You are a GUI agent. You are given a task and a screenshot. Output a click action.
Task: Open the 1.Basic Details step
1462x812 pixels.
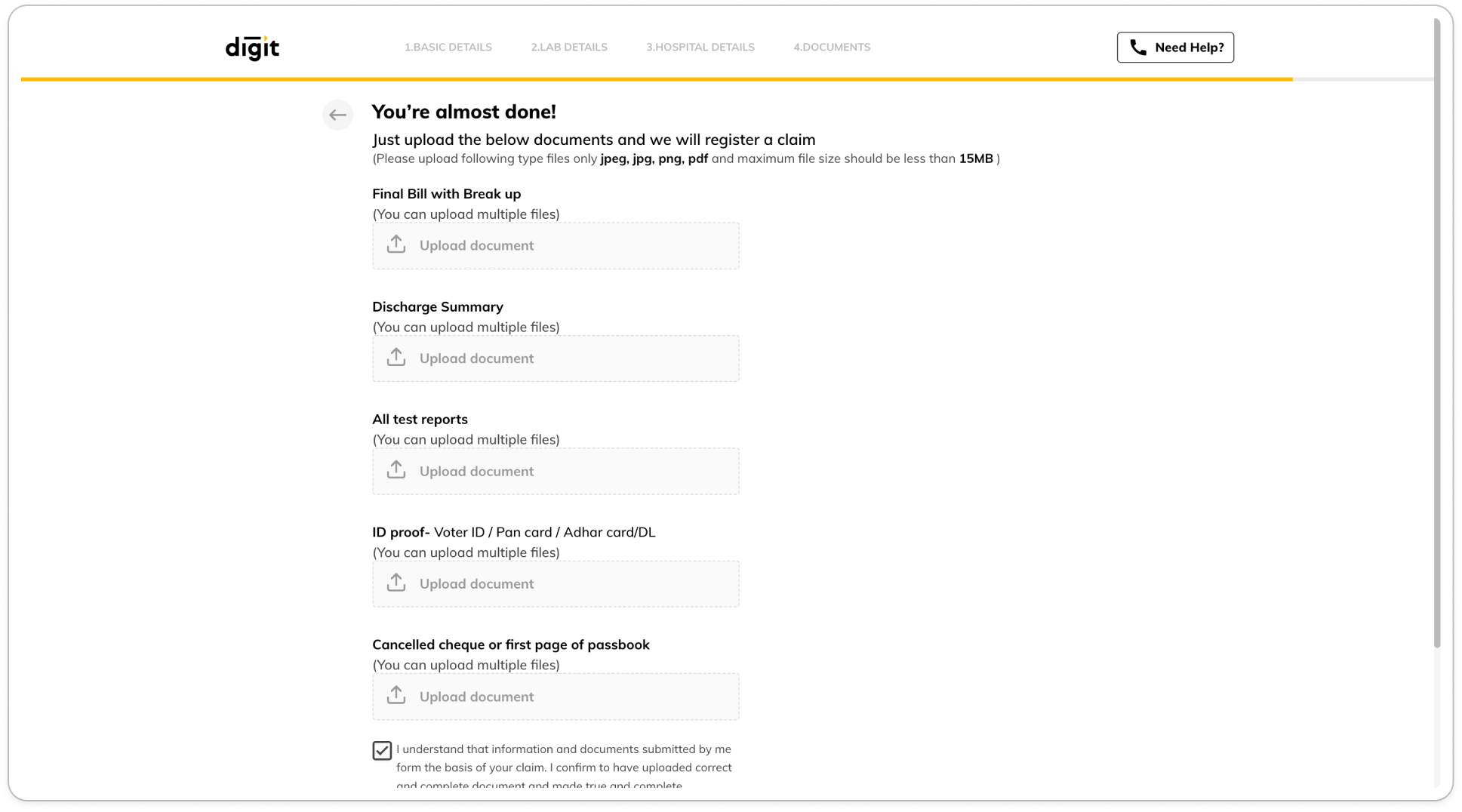coord(448,47)
